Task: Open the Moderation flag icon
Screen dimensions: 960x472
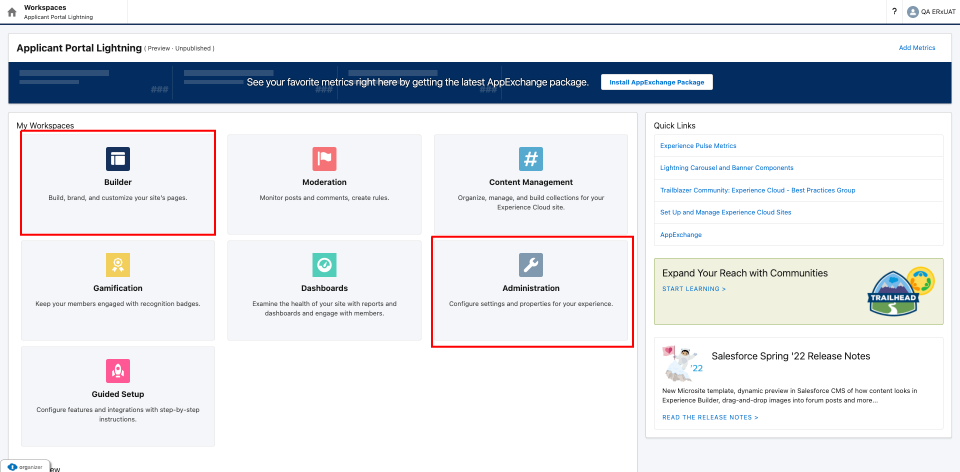Action: [x=324, y=158]
